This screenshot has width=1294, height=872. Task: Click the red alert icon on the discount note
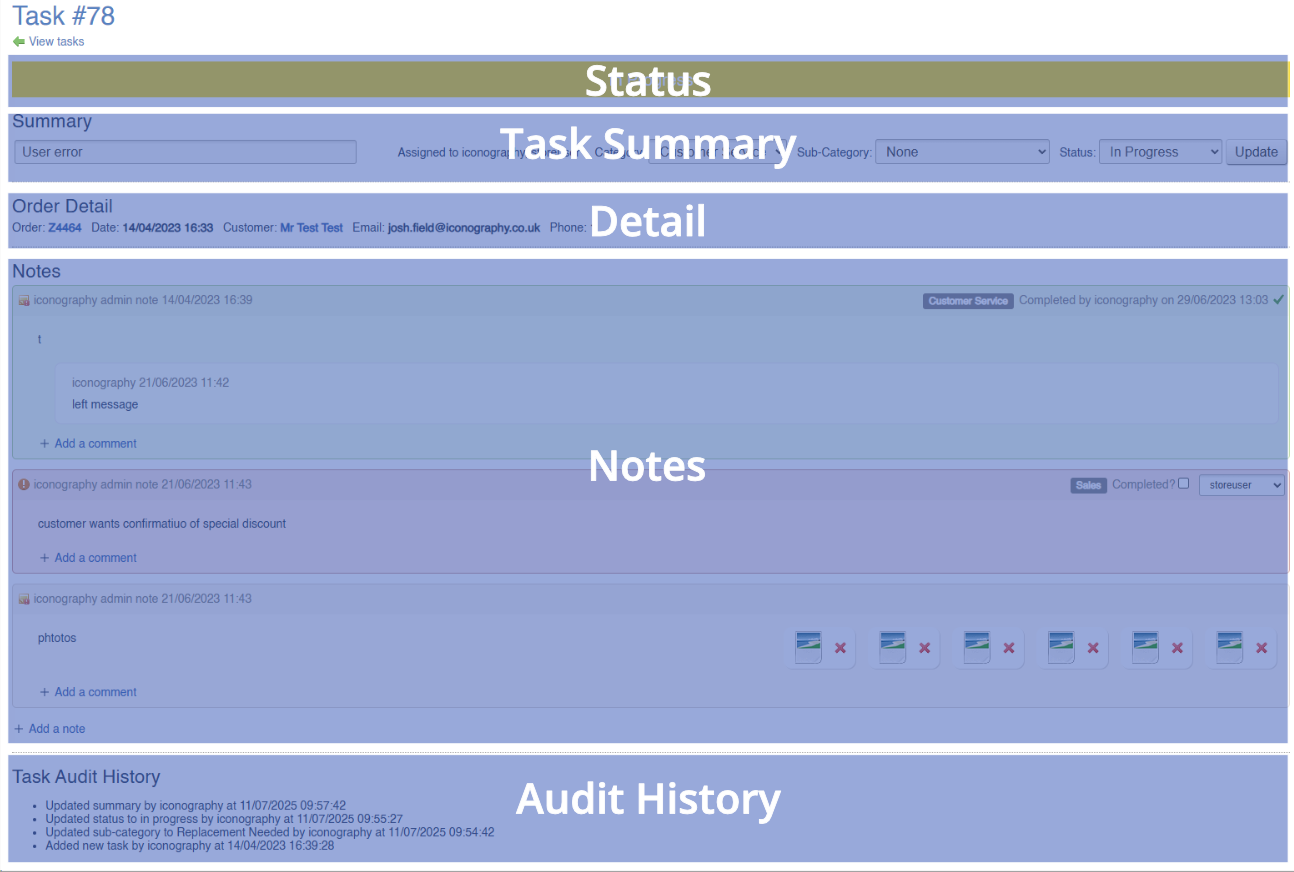[x=24, y=485]
